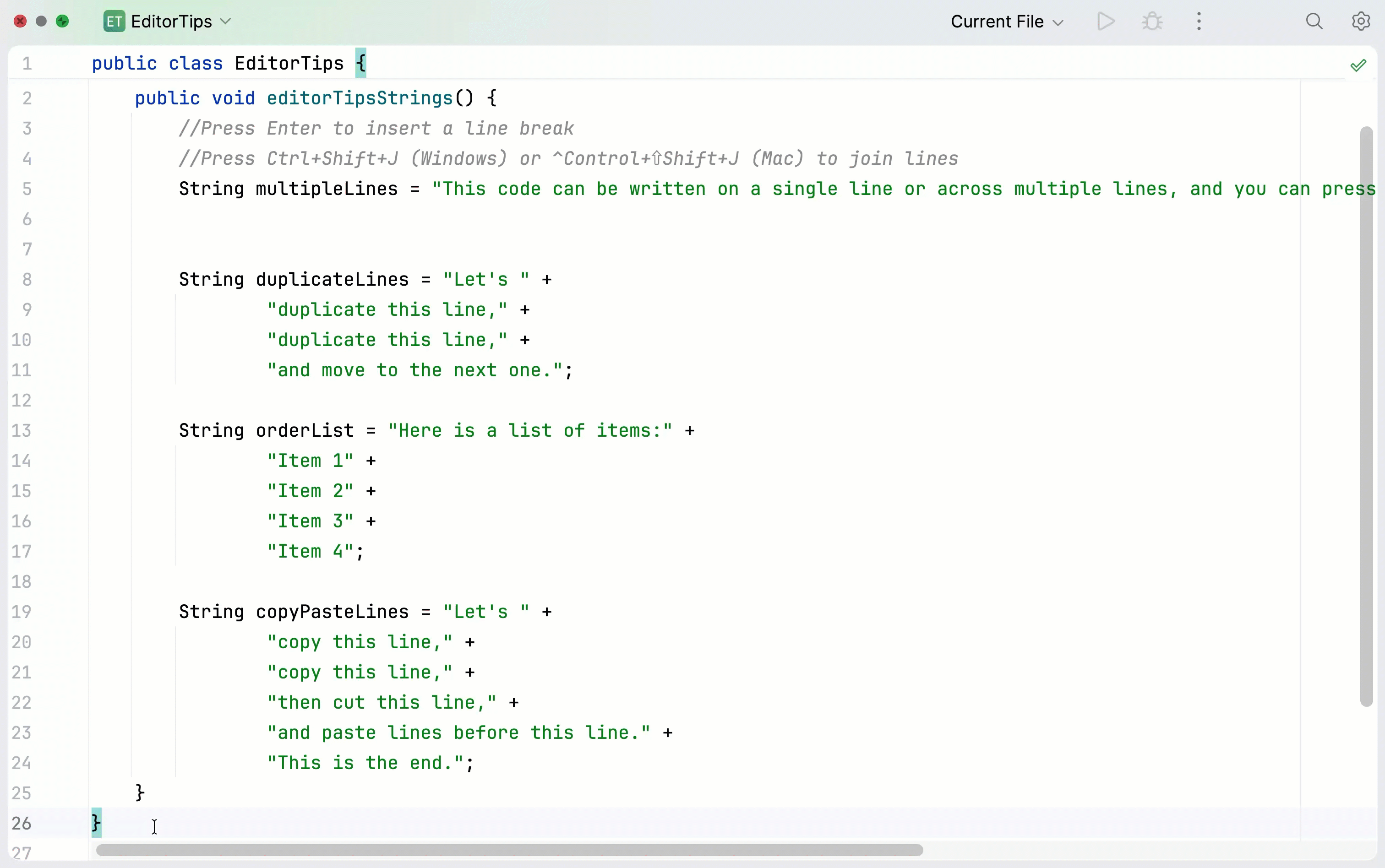
Task: Click the highlighted closing brace on line 26
Action: click(x=96, y=823)
